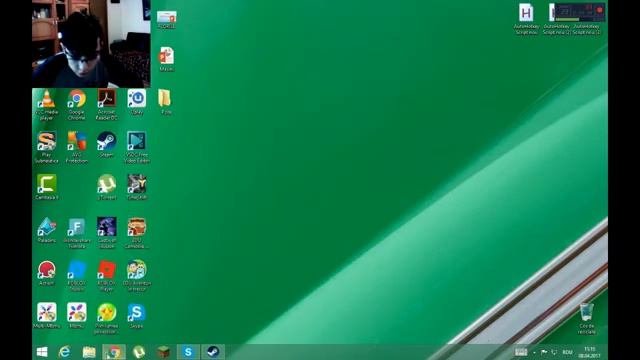Select the uTorrent desktop shortcut
The width and height of the screenshot is (640, 360).
[x=107, y=187]
